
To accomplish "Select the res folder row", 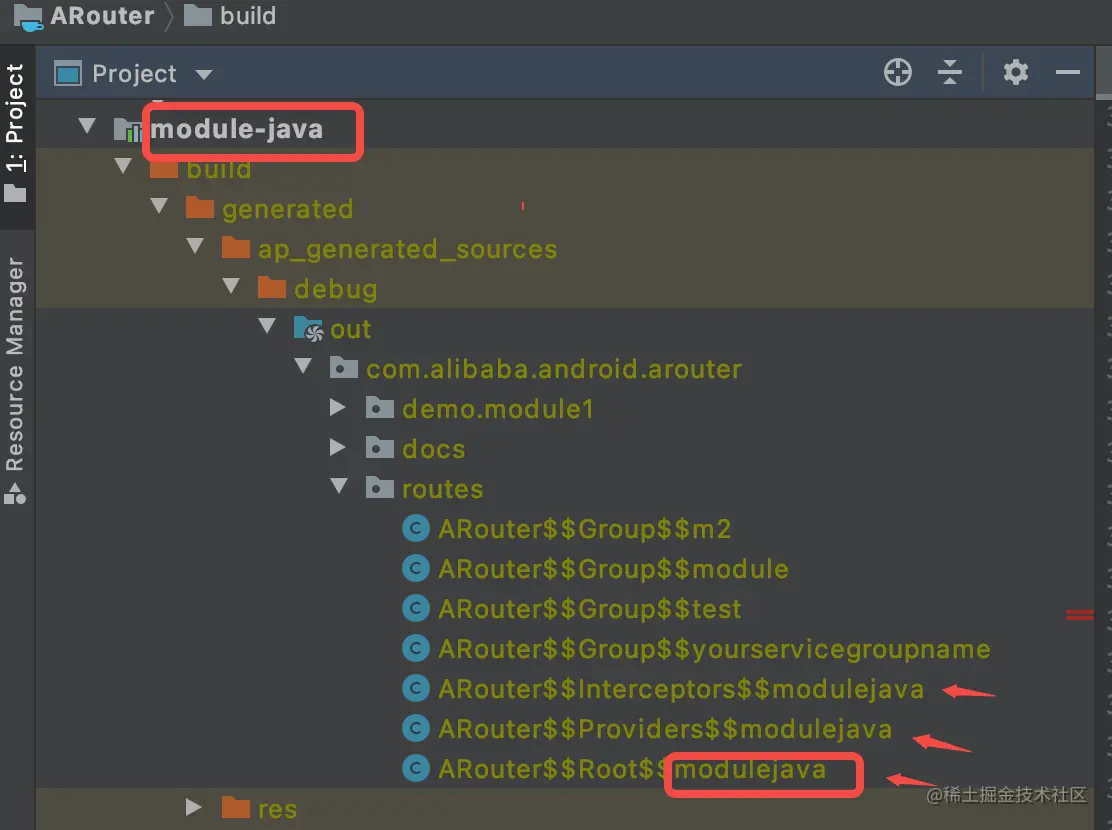I will tap(565, 809).
